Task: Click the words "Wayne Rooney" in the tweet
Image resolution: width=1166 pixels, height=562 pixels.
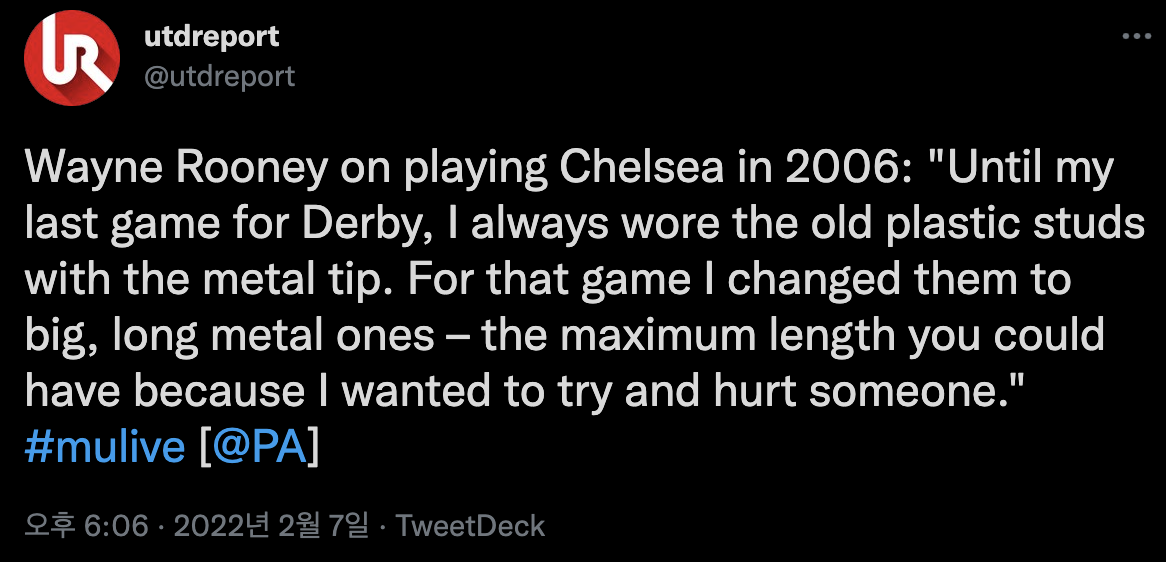Action: (x=152, y=169)
